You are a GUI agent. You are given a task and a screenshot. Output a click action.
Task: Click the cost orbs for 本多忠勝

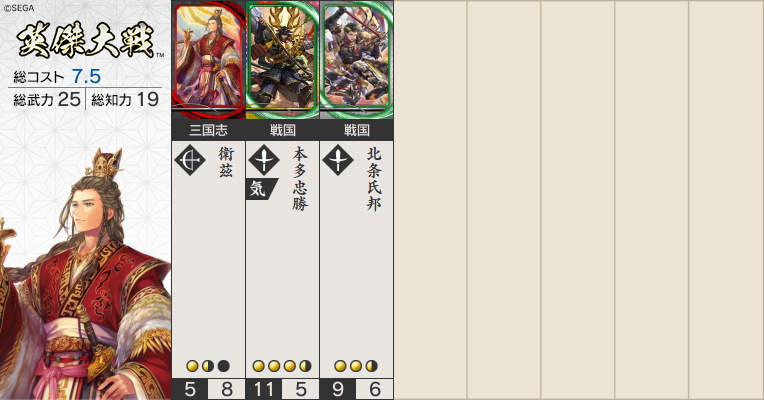(282, 366)
